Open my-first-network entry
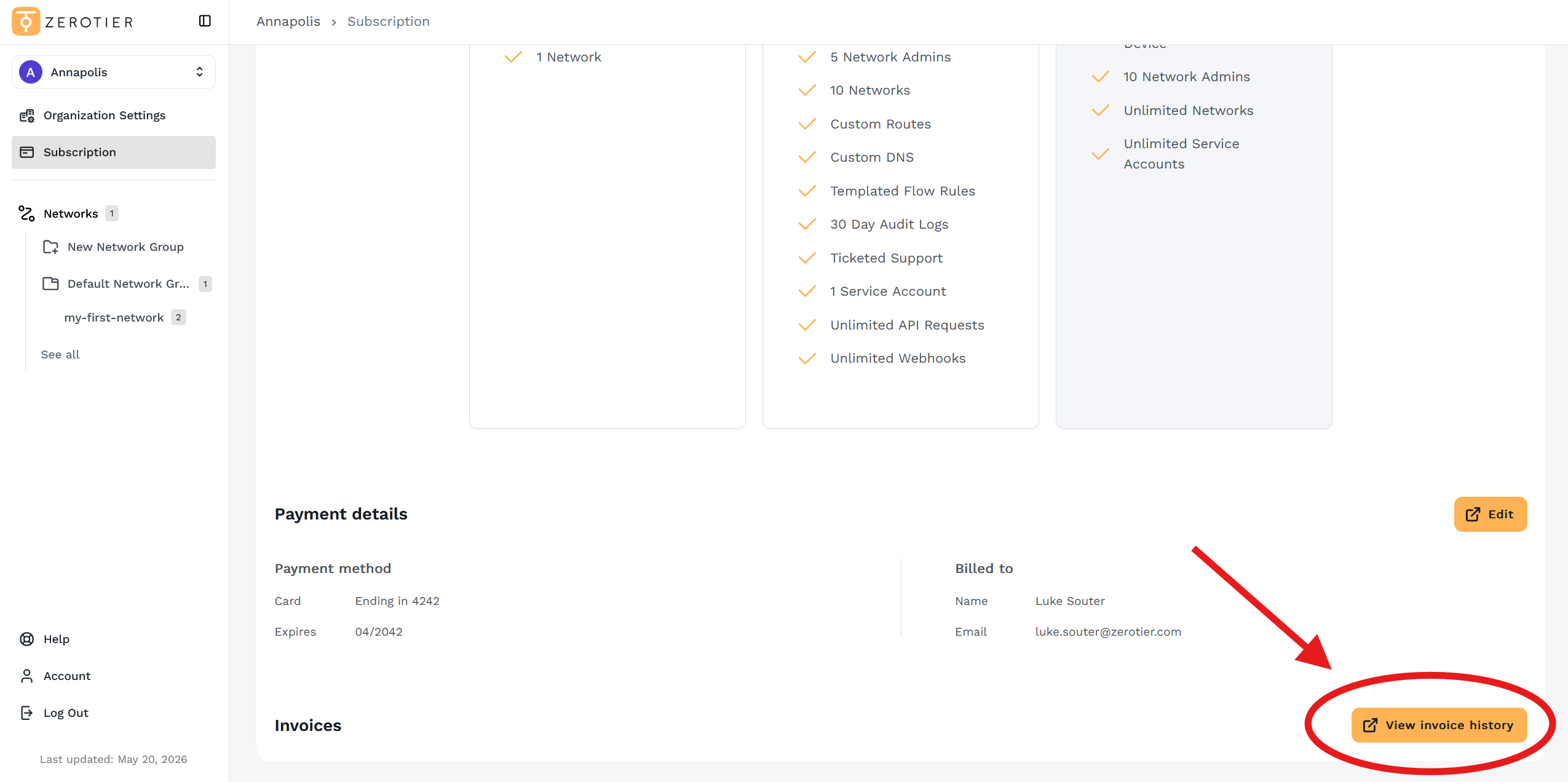This screenshot has height=782, width=1568. (114, 318)
